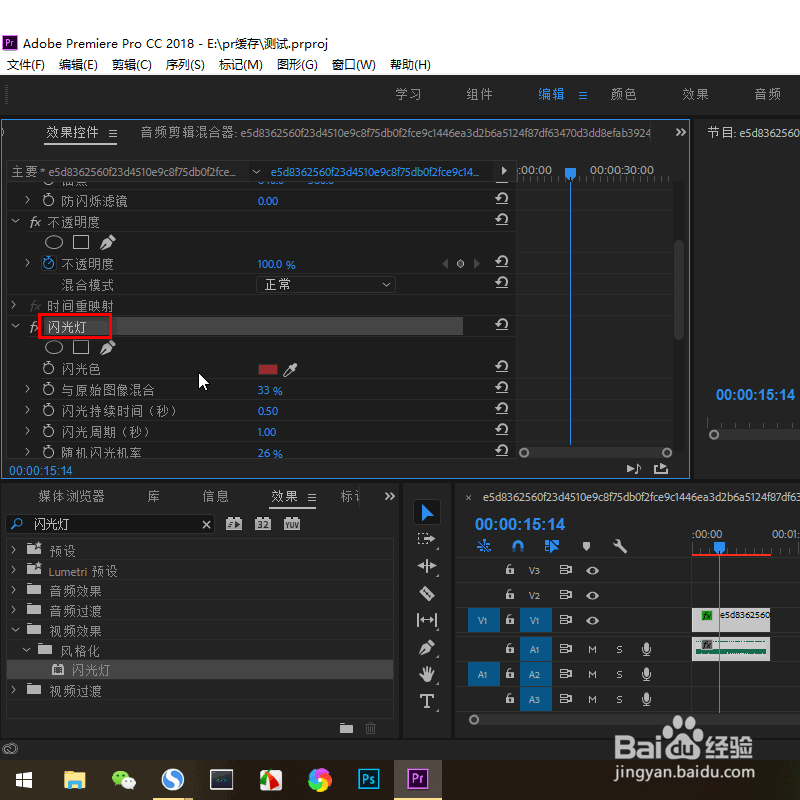
Task: Toggle animation stopwatch for 与原始图像混合
Action: [x=48, y=389]
